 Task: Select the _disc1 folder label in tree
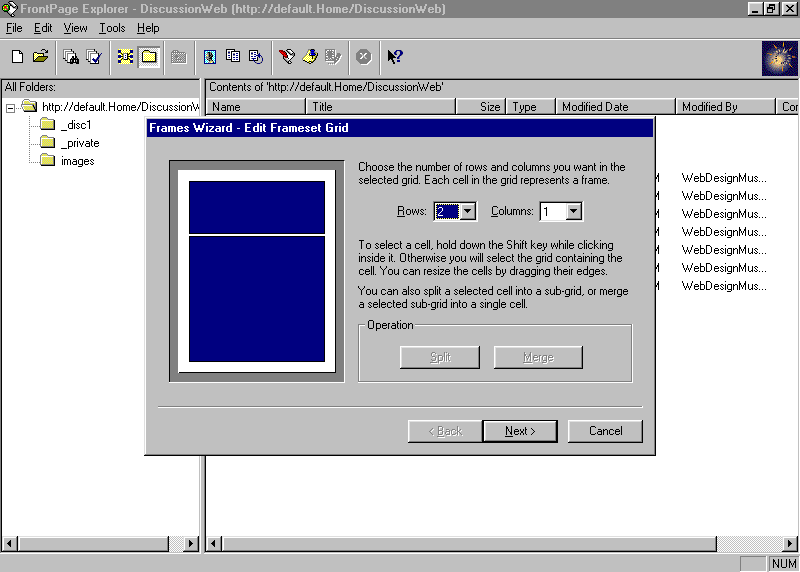pos(76,125)
